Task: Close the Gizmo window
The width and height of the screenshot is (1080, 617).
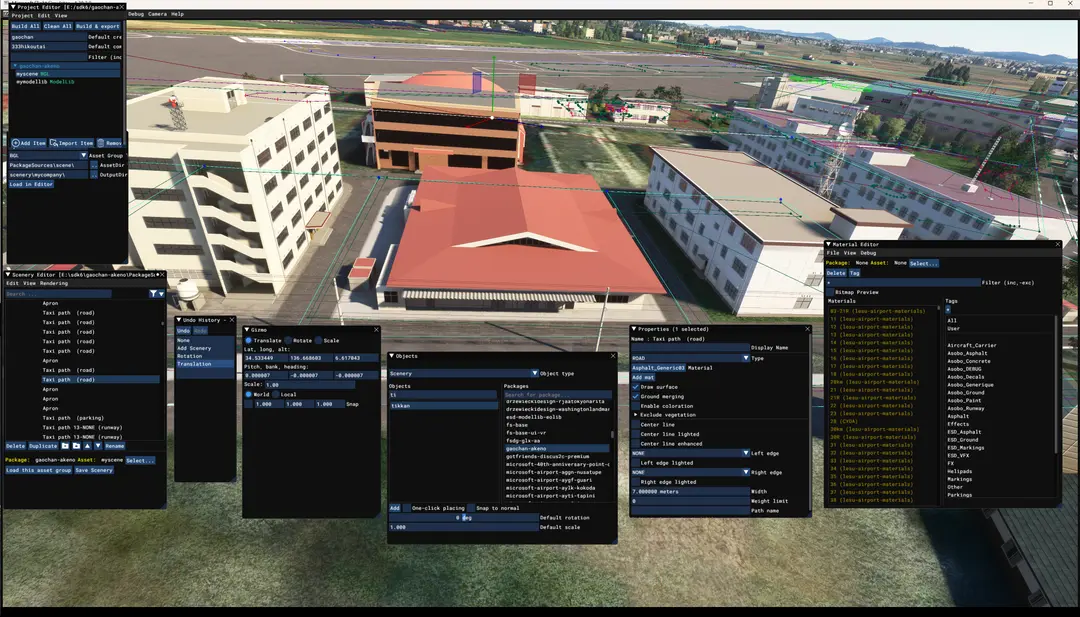Action: pos(376,330)
